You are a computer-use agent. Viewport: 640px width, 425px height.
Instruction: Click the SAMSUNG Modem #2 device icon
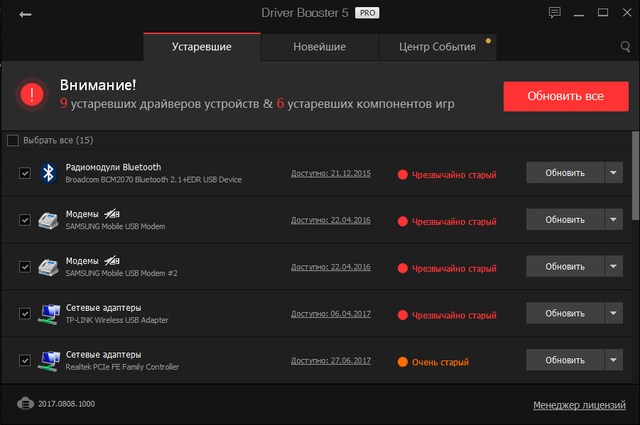pos(49,267)
